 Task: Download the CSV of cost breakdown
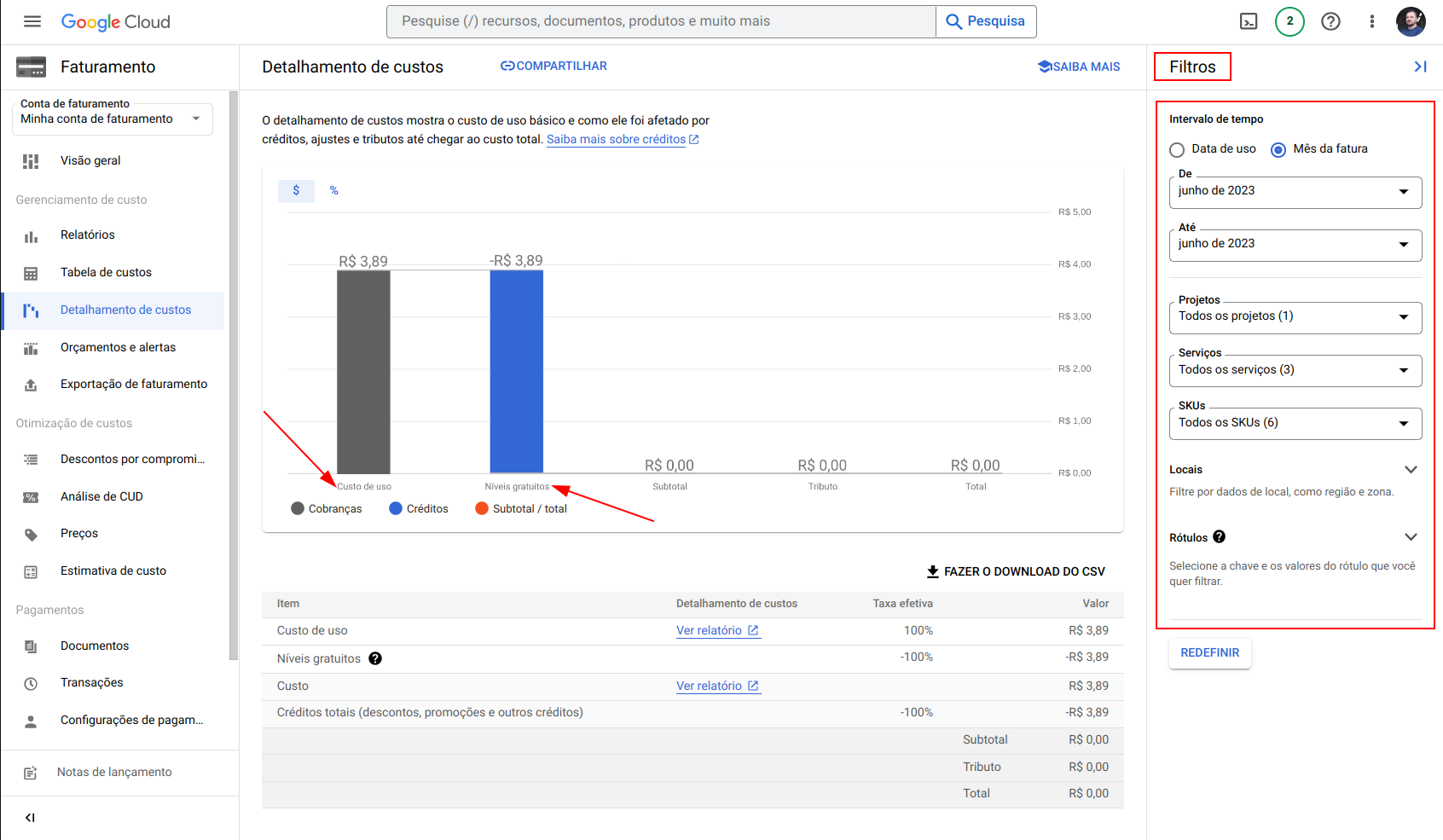pos(1016,571)
